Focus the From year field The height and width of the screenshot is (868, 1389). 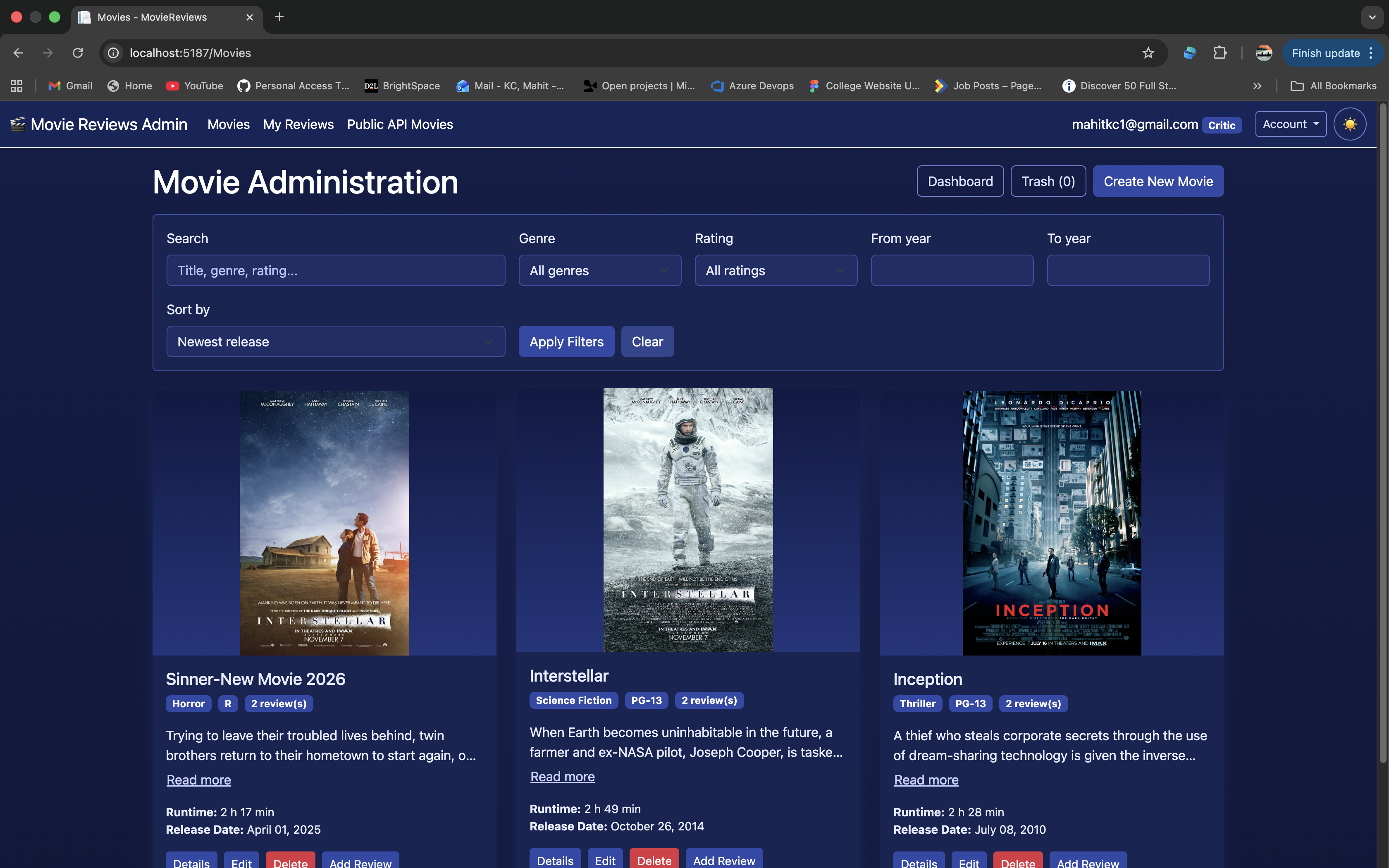tap(952, 270)
